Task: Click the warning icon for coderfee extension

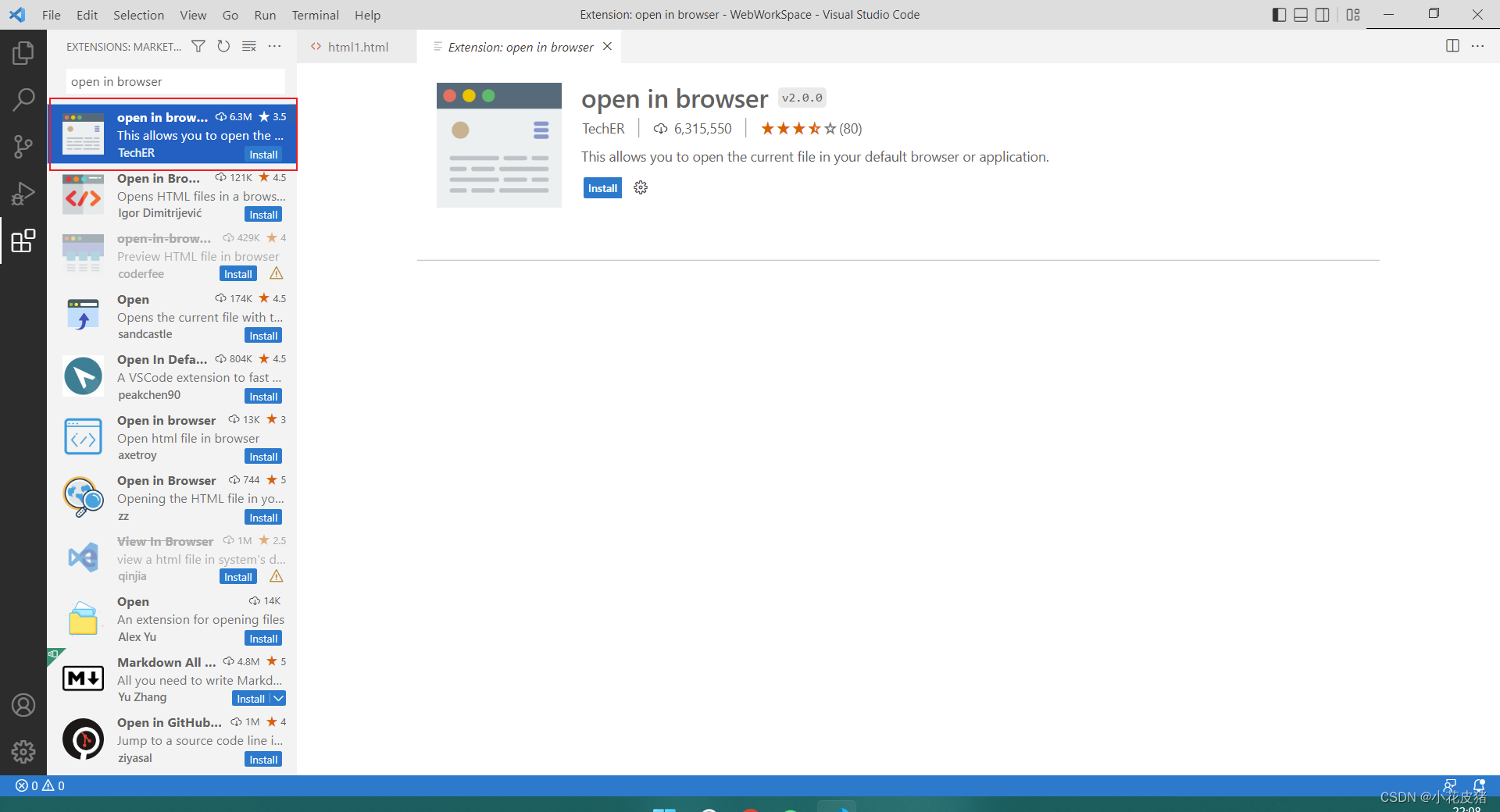Action: pos(277,273)
